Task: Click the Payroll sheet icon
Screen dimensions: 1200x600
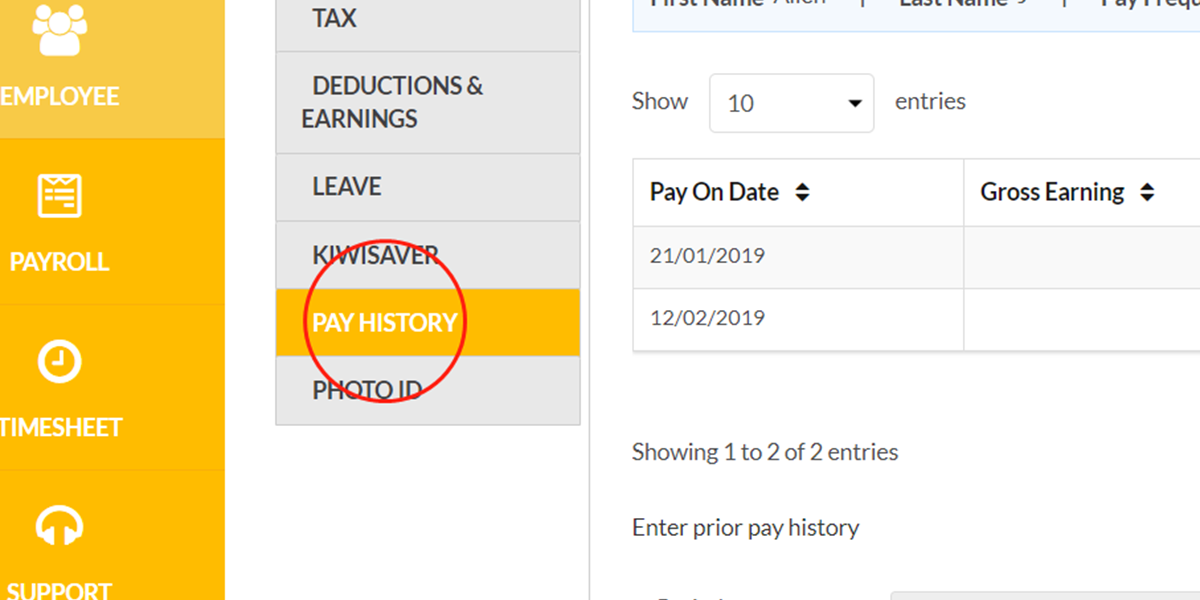Action: pos(60,195)
